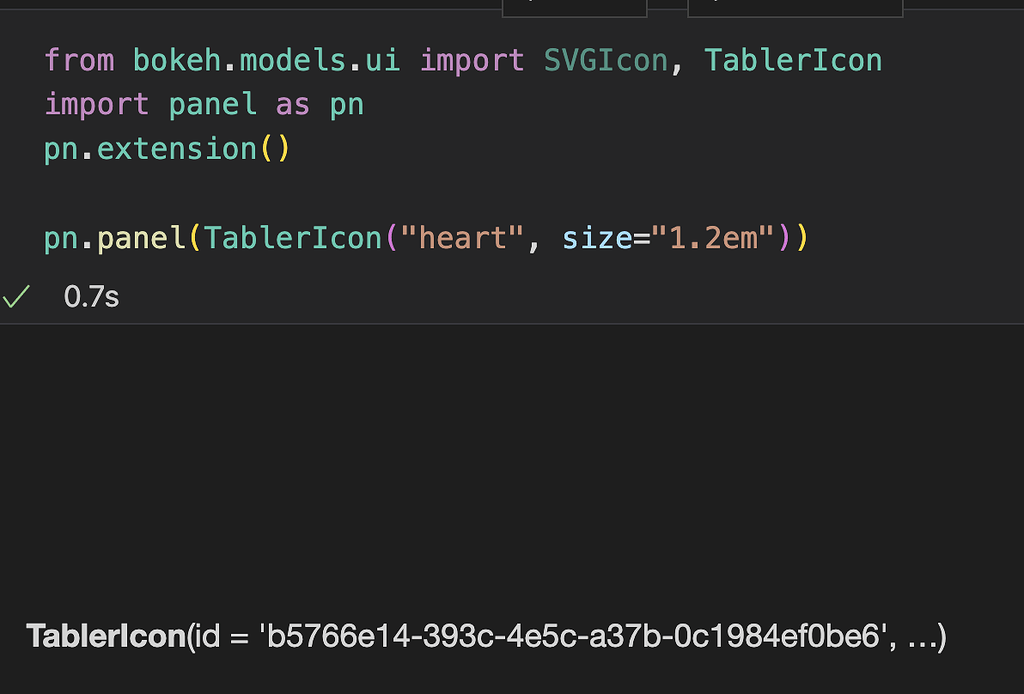The height and width of the screenshot is (694, 1024).
Task: Click the right partially visible insert-cell button at top
Action: click(x=795, y=8)
